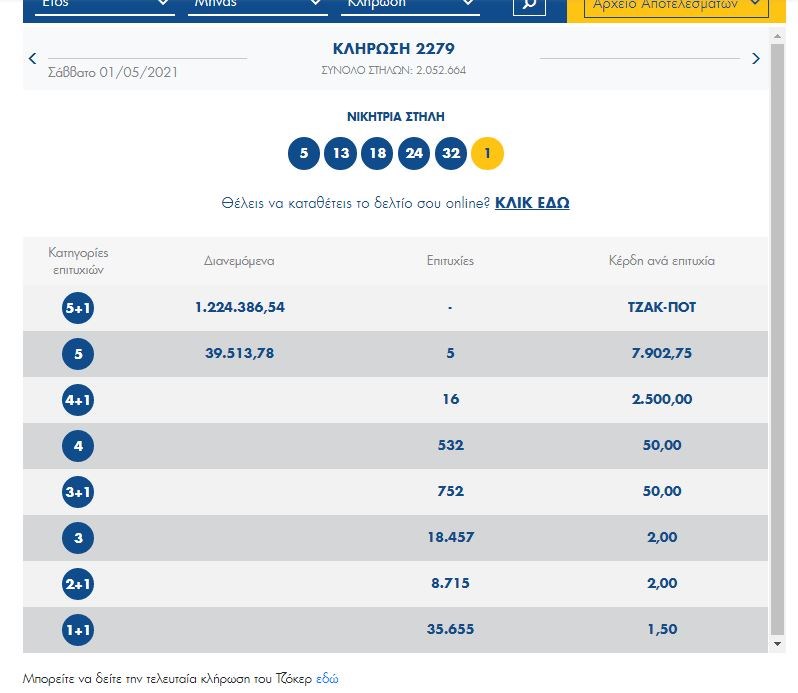Go to the next draw arrow

click(x=756, y=59)
